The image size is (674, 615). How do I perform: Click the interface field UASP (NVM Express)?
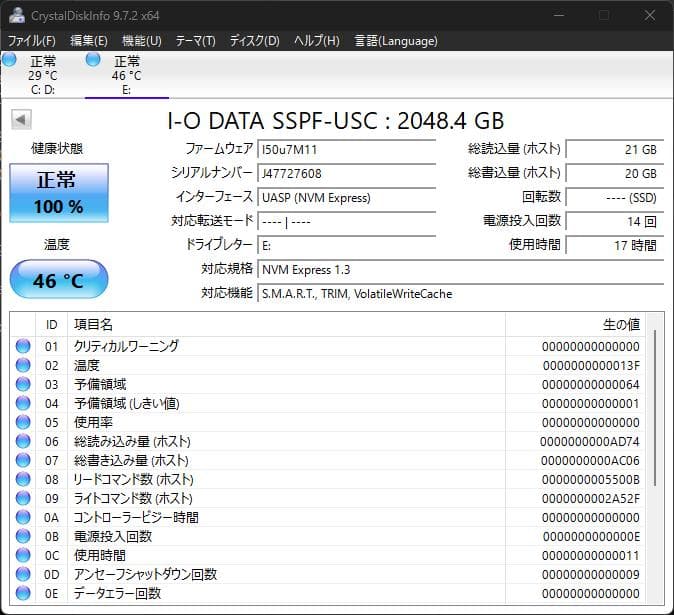pos(346,198)
